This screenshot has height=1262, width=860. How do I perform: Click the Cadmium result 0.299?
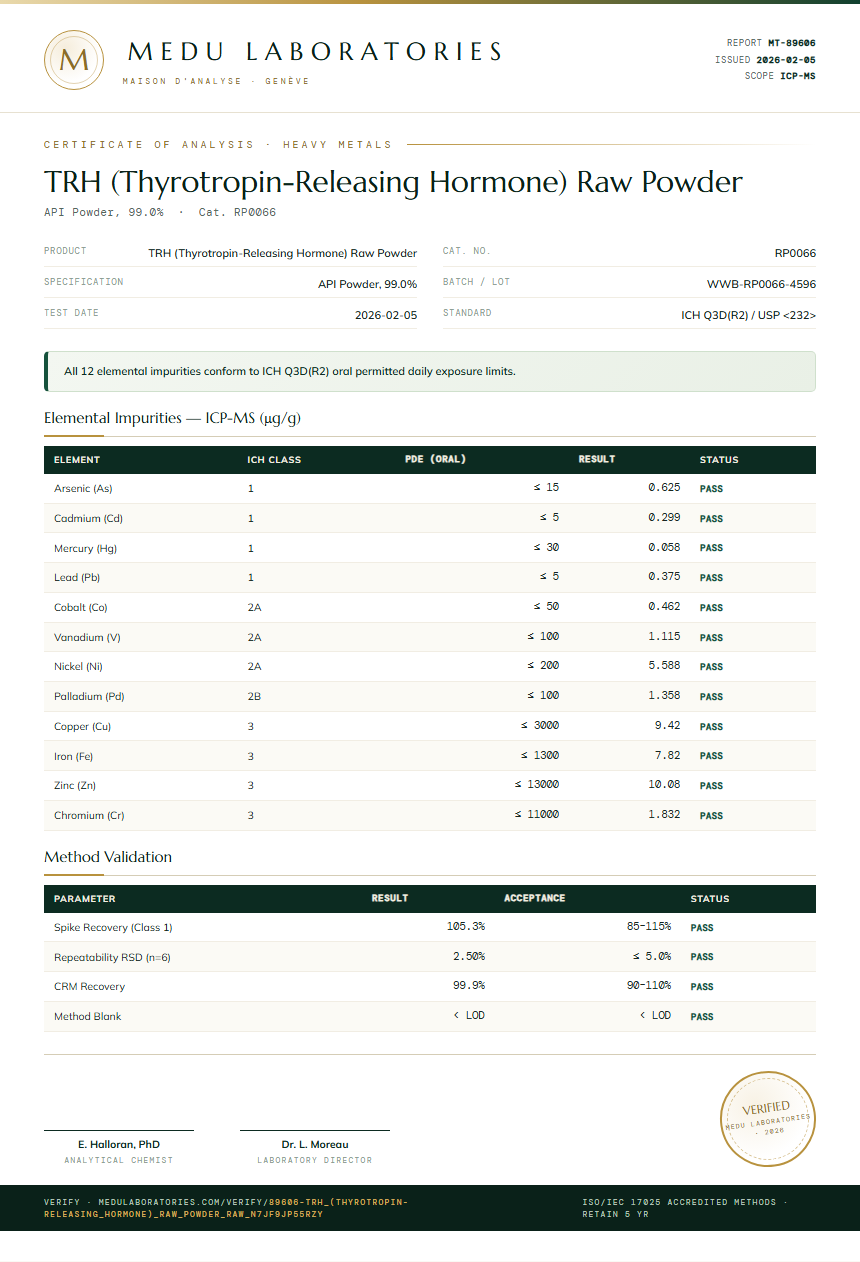[x=664, y=518]
